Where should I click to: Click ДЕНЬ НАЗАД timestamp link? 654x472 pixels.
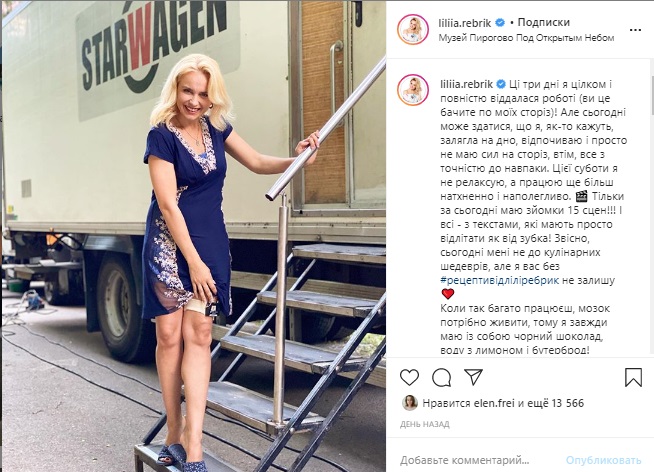(425, 424)
